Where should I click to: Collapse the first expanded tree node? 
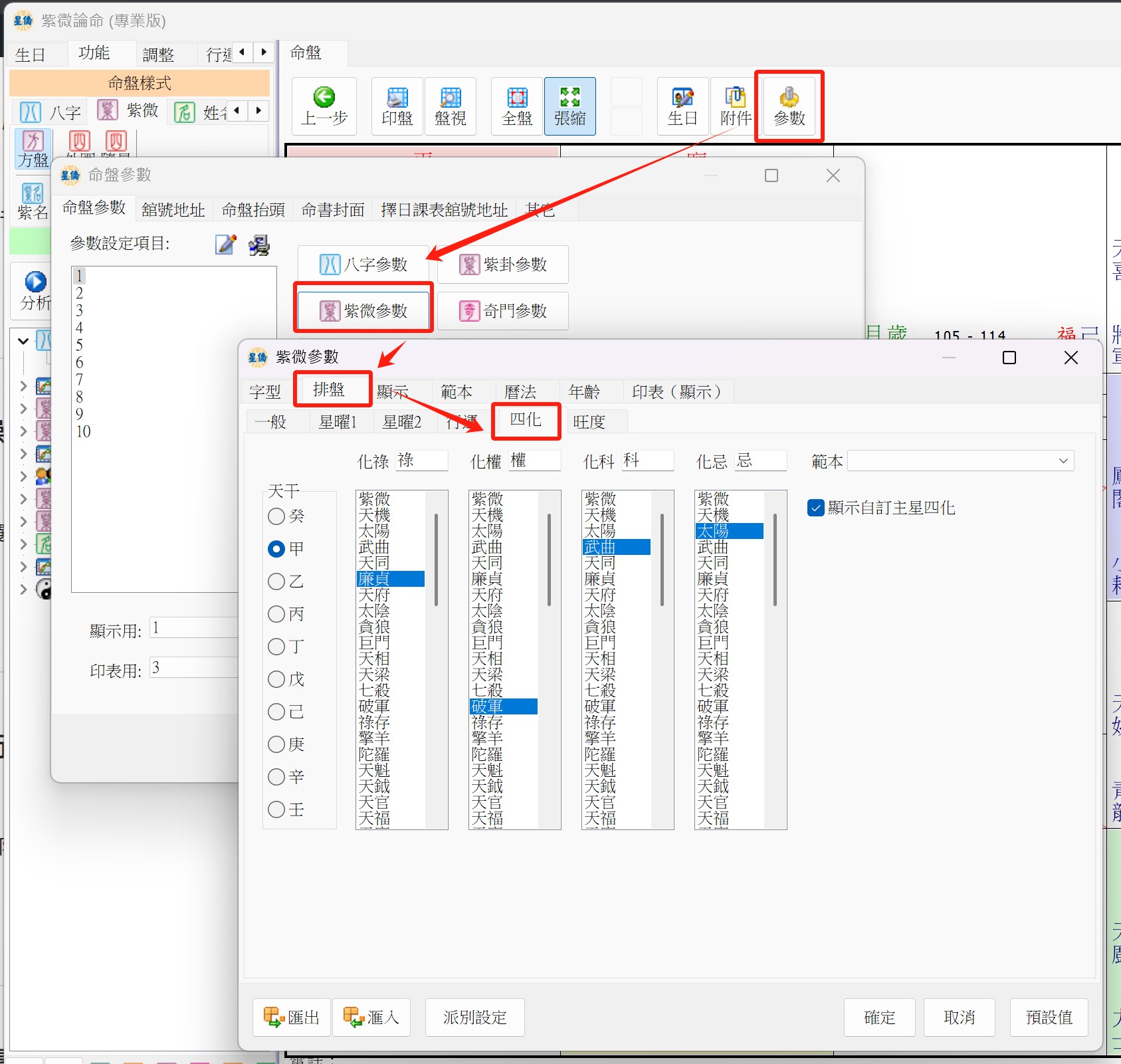(23, 341)
